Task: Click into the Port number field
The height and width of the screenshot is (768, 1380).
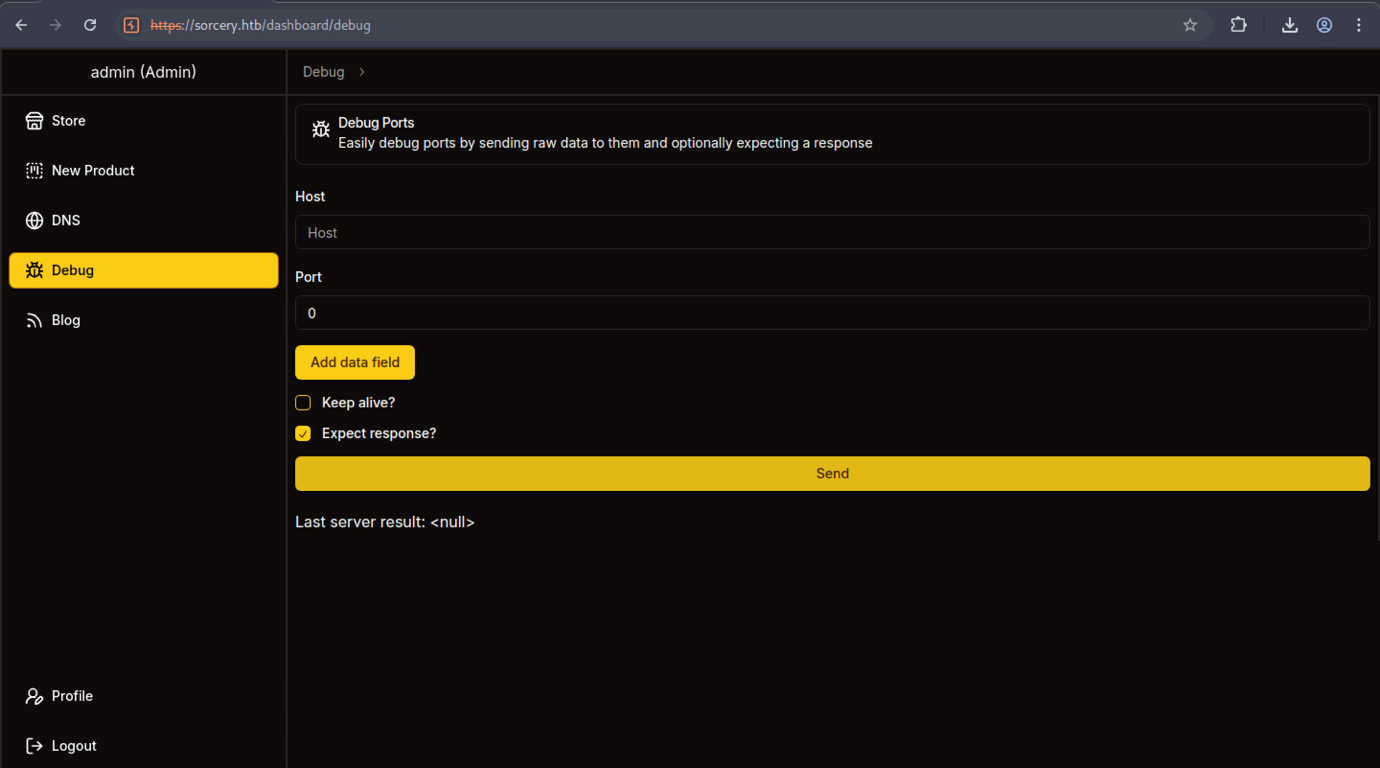Action: pos(832,313)
